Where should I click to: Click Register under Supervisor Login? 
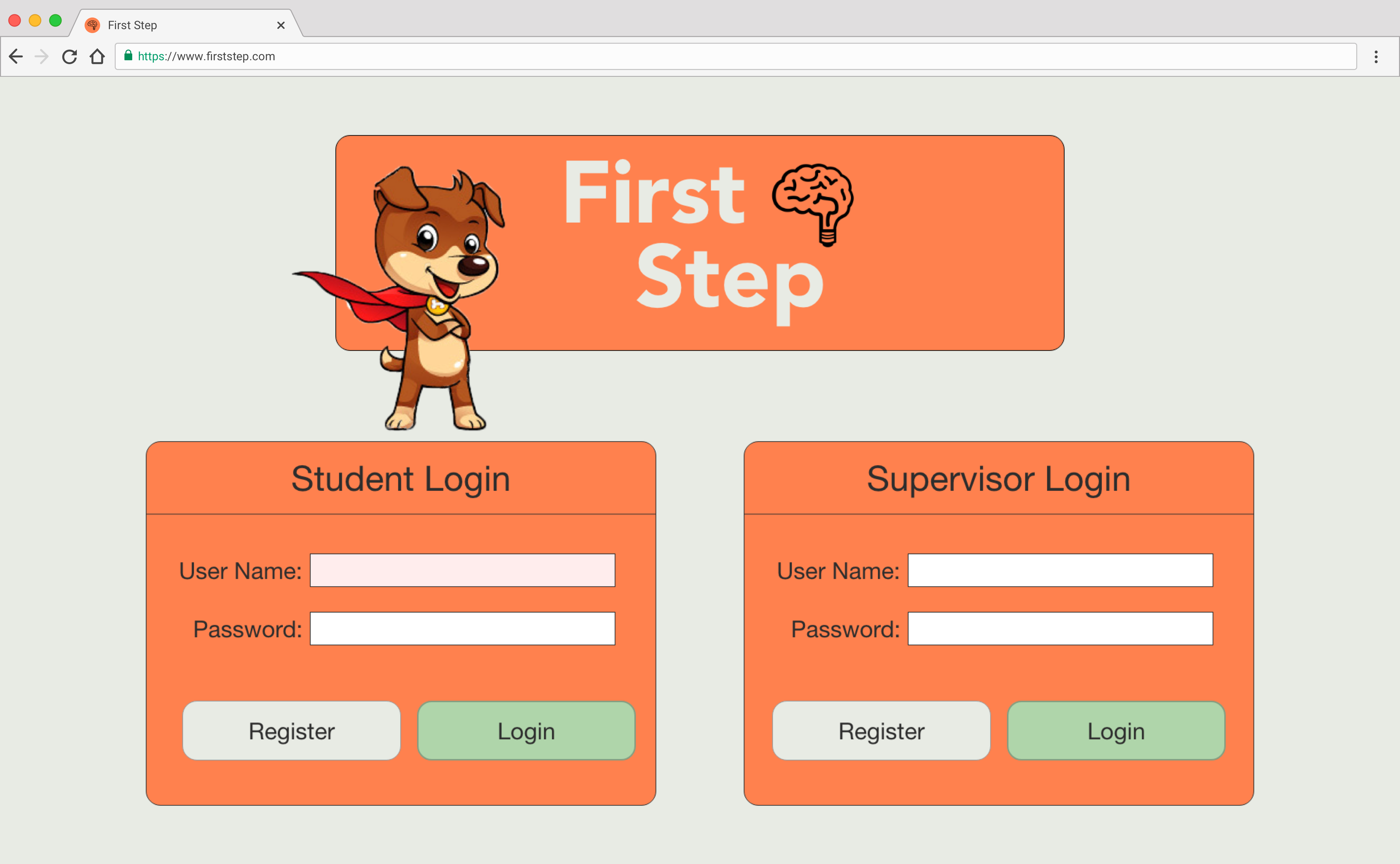[x=881, y=731]
